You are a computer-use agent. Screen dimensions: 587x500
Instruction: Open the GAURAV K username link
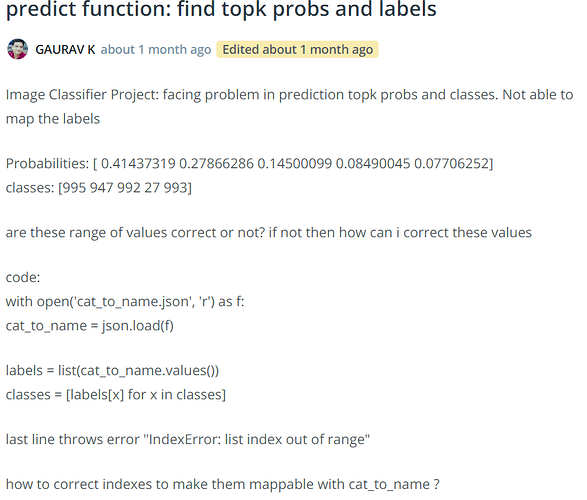click(65, 49)
